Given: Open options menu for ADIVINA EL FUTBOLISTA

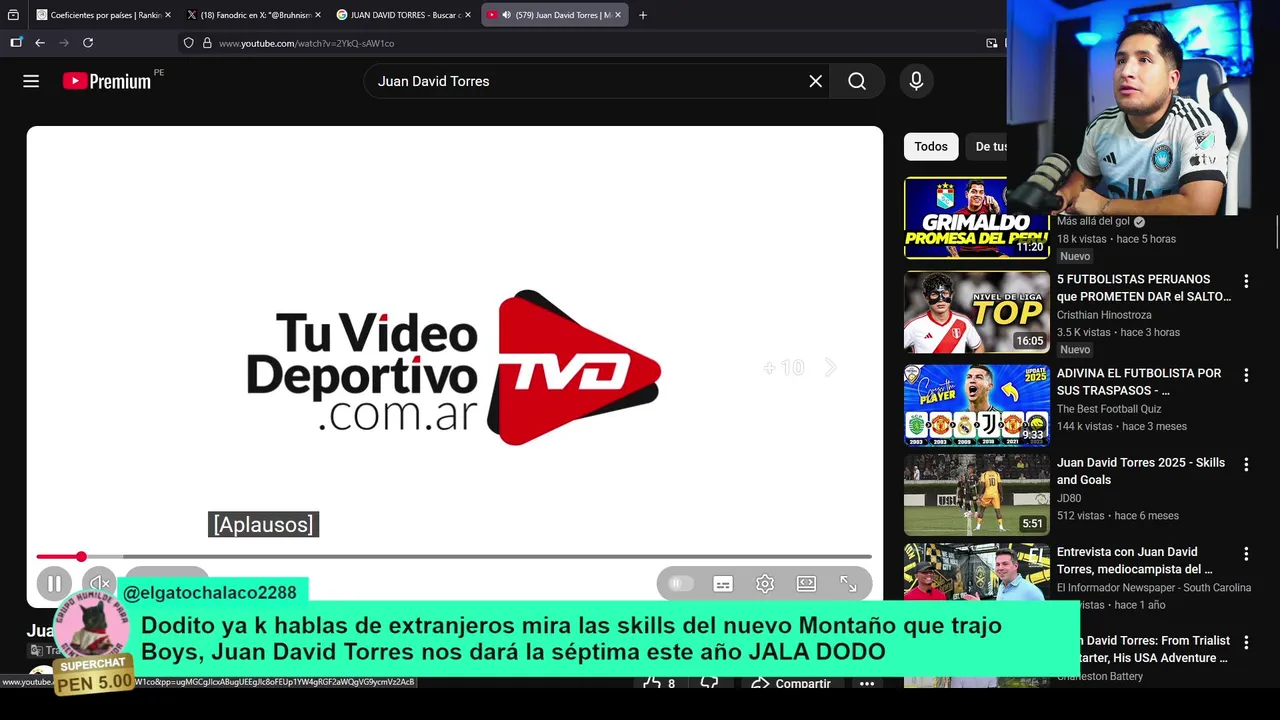Looking at the screenshot, I should 1246,376.
